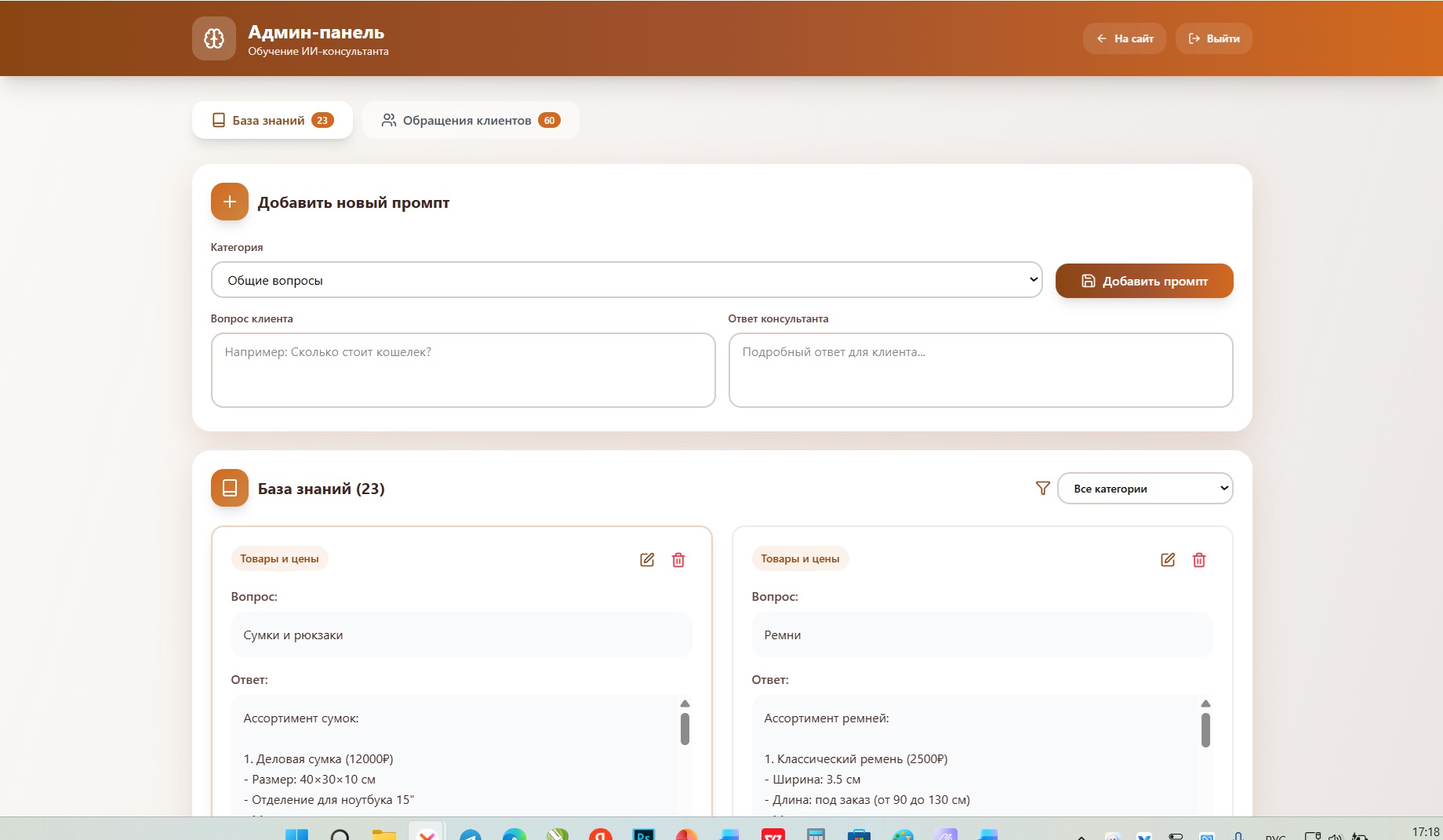Viewport: 1443px width, 840px height.
Task: Click the heading Добавить новый промпт
Action: pos(354,202)
